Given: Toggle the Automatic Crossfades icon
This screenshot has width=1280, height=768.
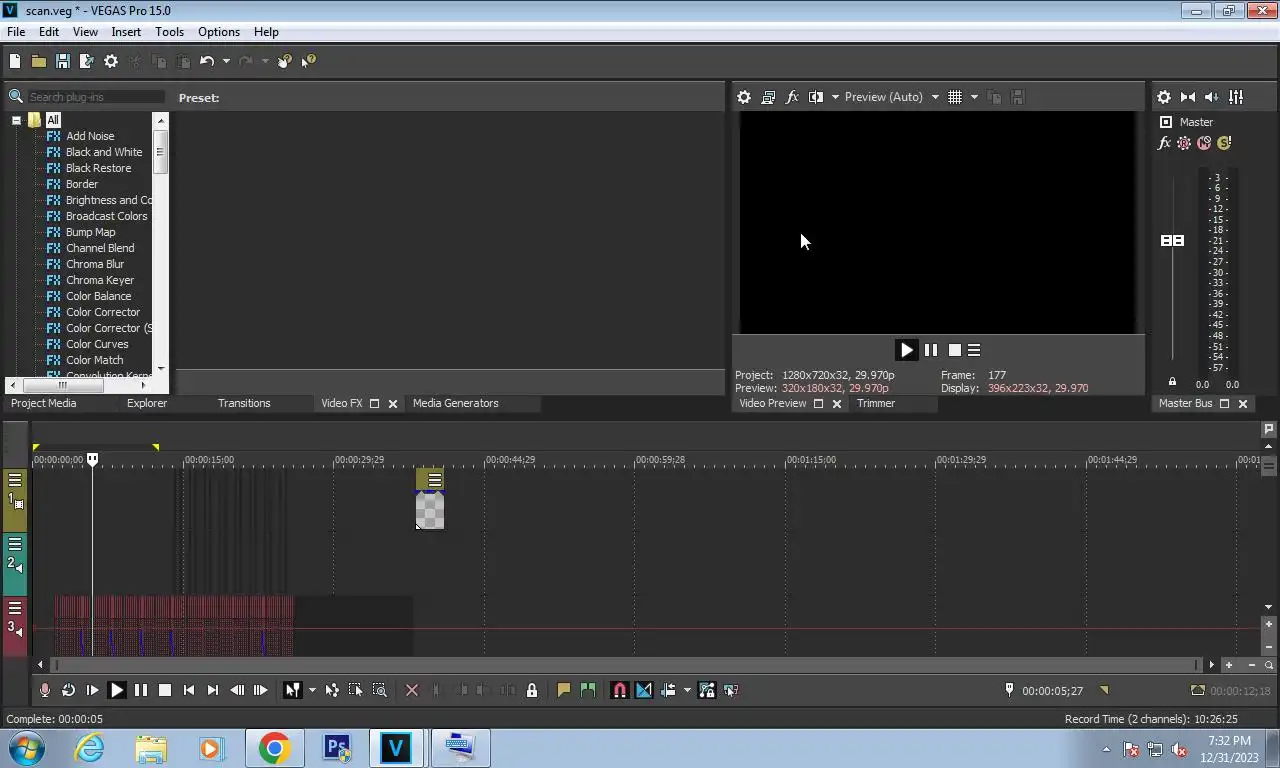Looking at the screenshot, I should click(643, 690).
